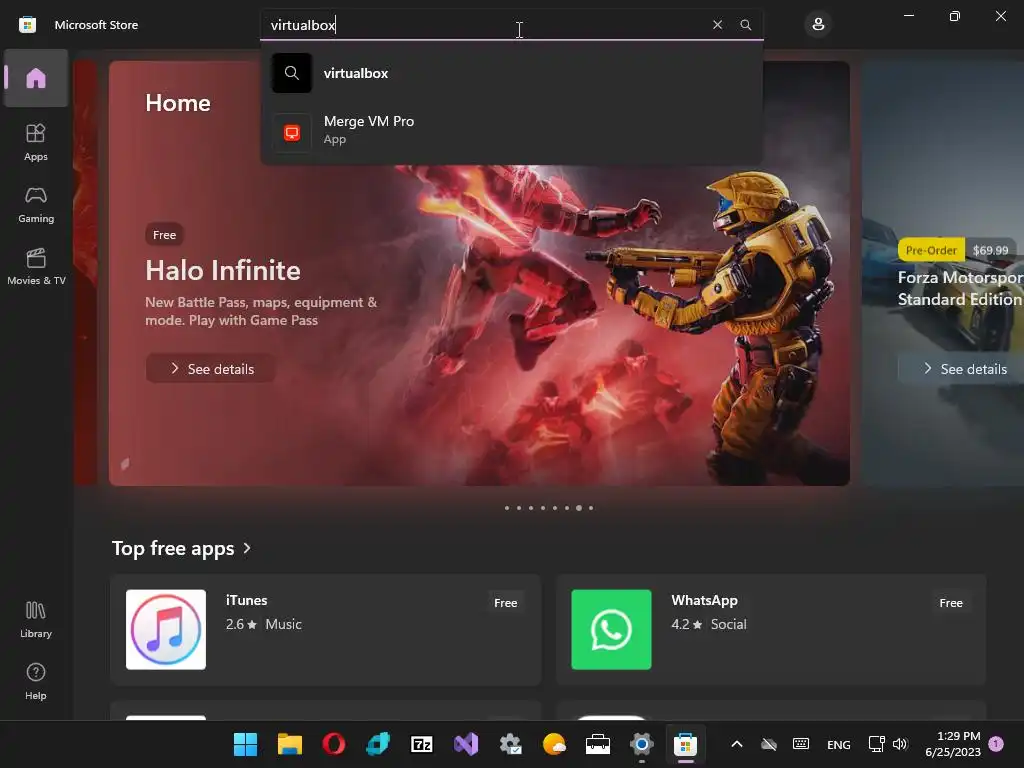Click the WhatsApp 4.2 star rating
Viewport: 1024px width, 768px height.
(686, 624)
